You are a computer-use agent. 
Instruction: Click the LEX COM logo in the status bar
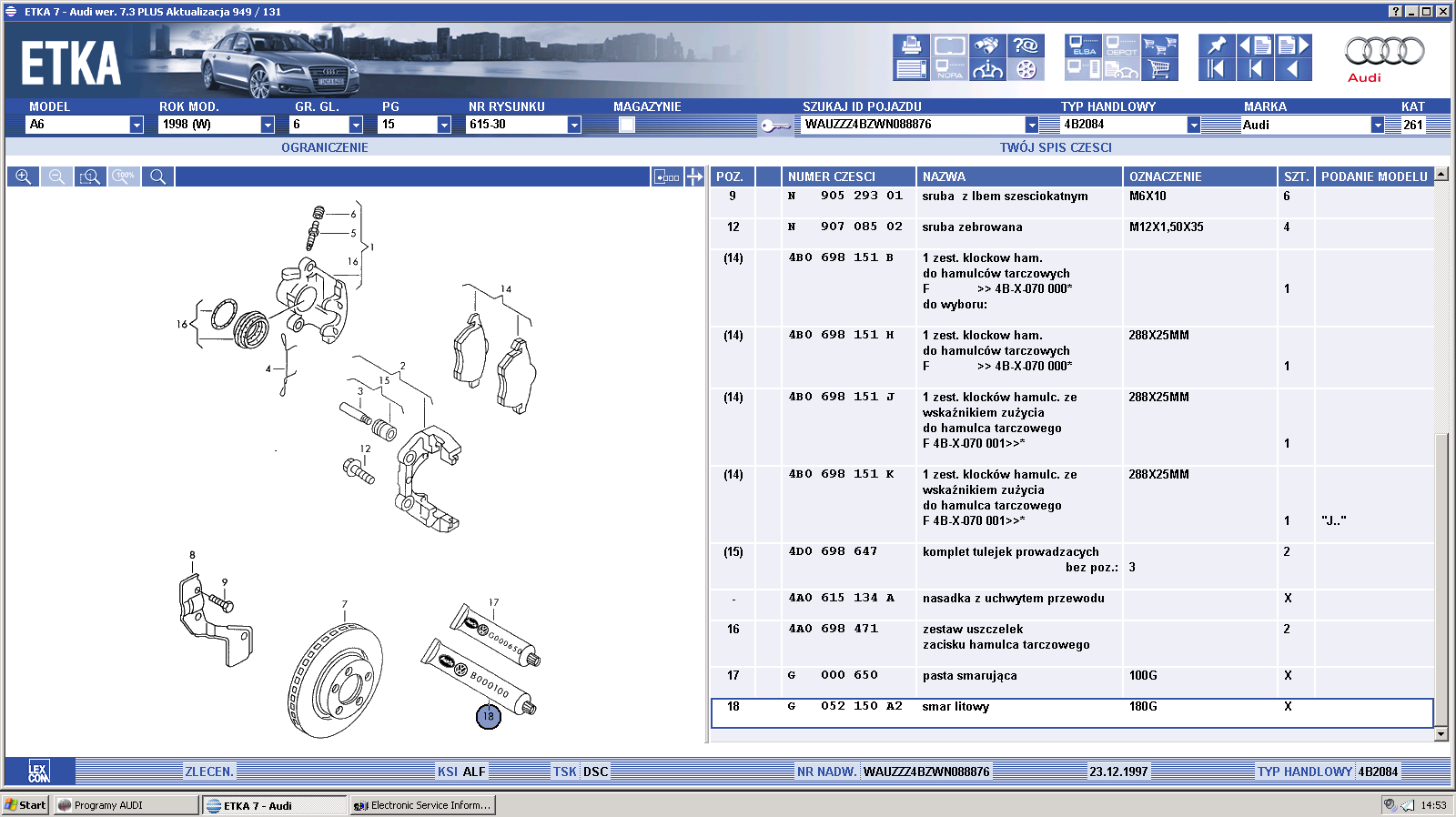pyautogui.click(x=38, y=772)
